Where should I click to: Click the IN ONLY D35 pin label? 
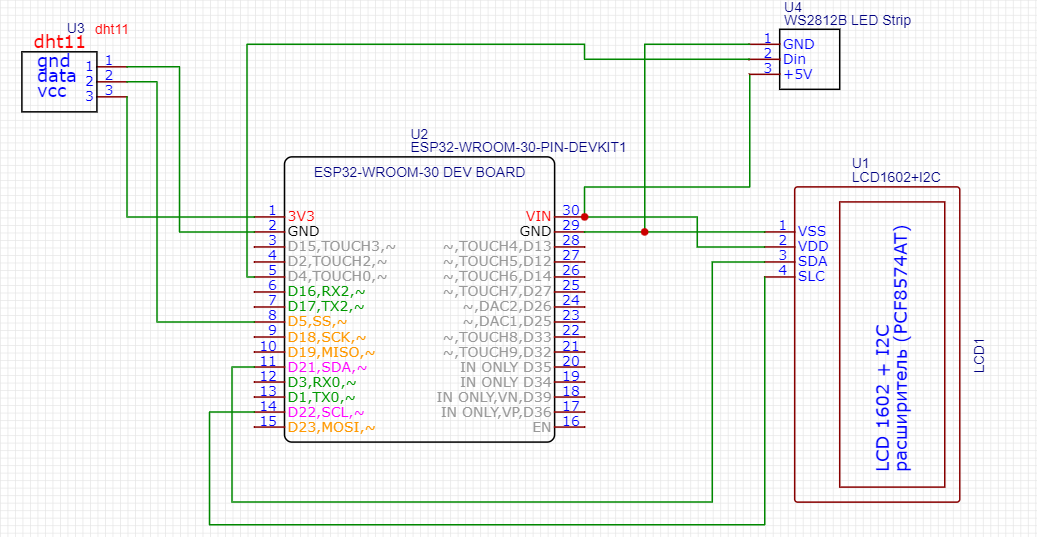click(x=506, y=367)
